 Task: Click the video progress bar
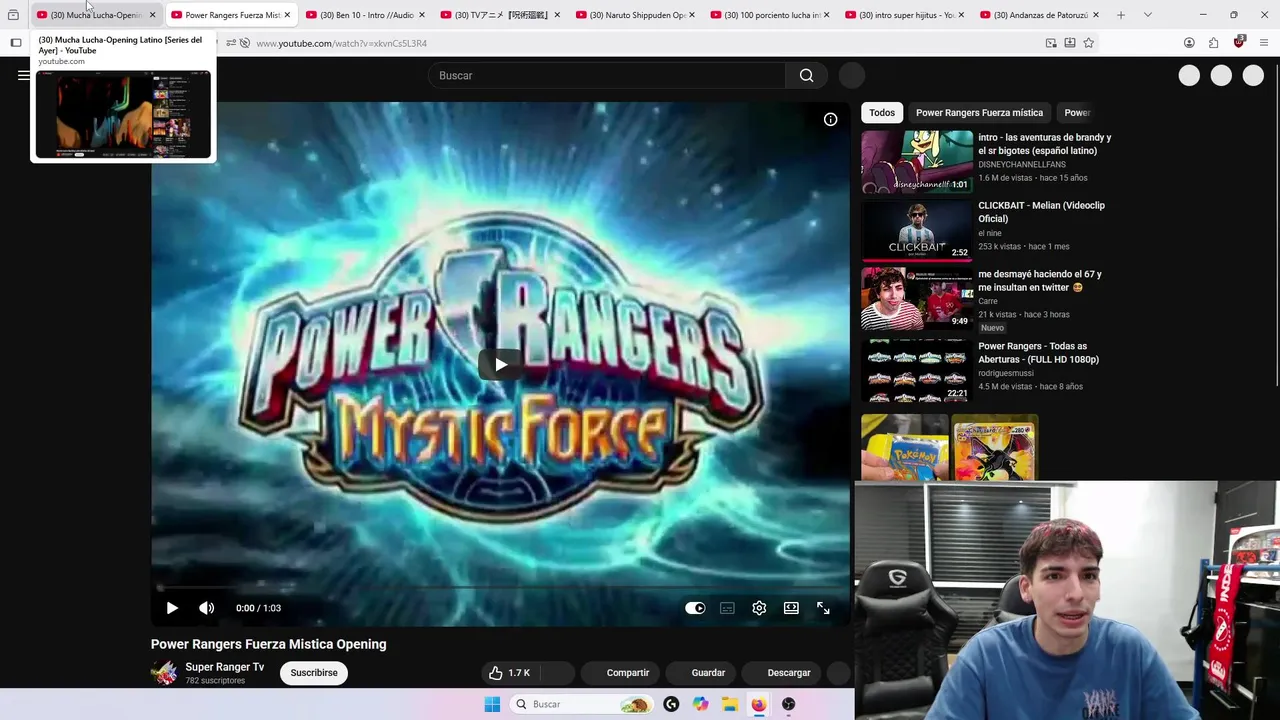pos(500,588)
